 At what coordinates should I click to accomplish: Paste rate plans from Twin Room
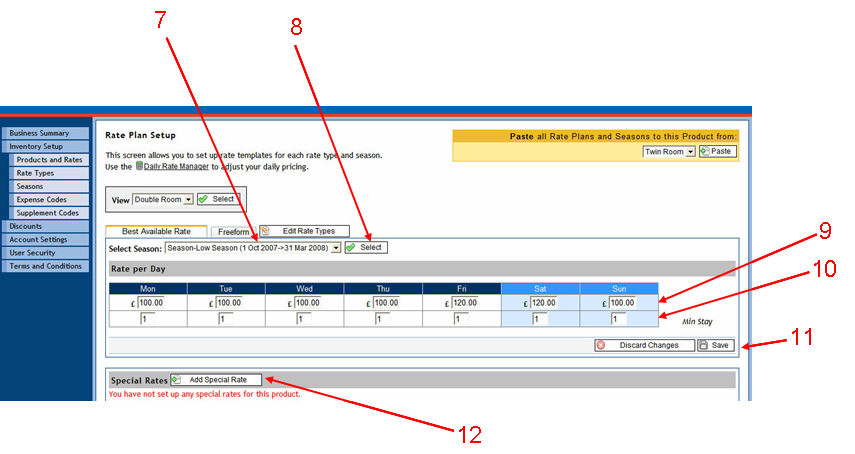click(x=716, y=151)
